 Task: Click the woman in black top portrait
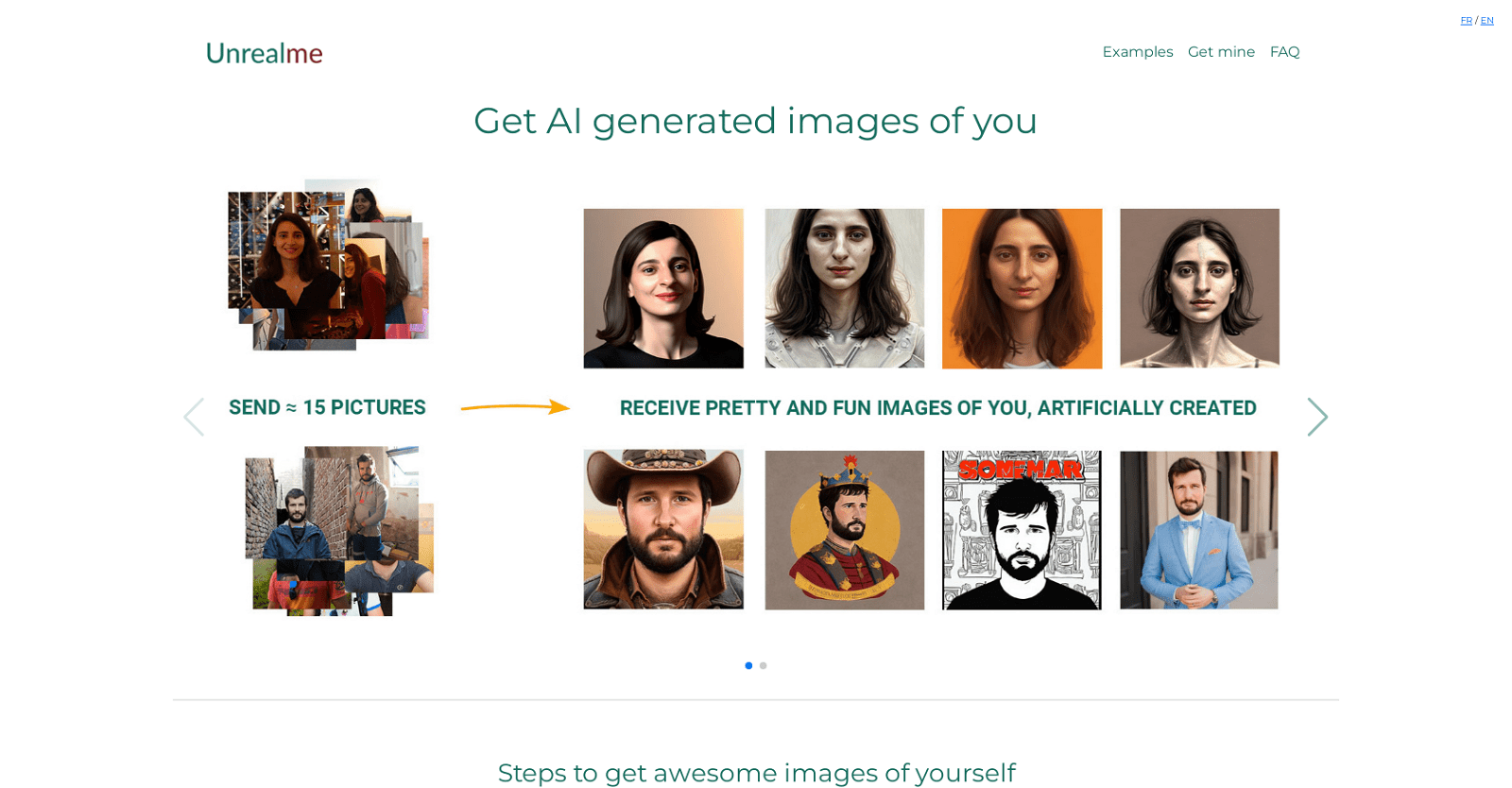point(663,288)
